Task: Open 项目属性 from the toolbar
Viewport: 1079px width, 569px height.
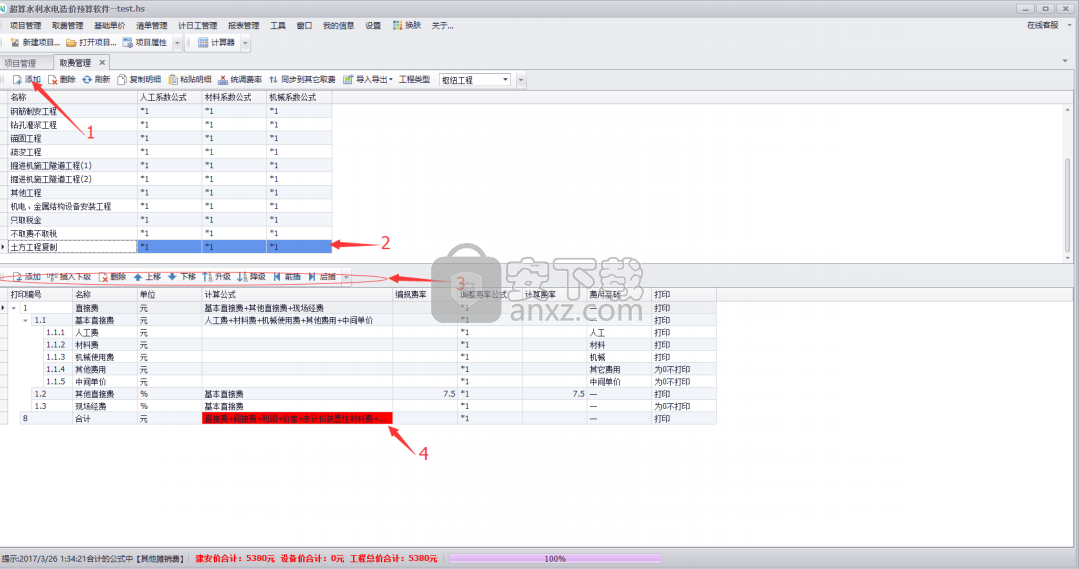Action: (x=145, y=43)
